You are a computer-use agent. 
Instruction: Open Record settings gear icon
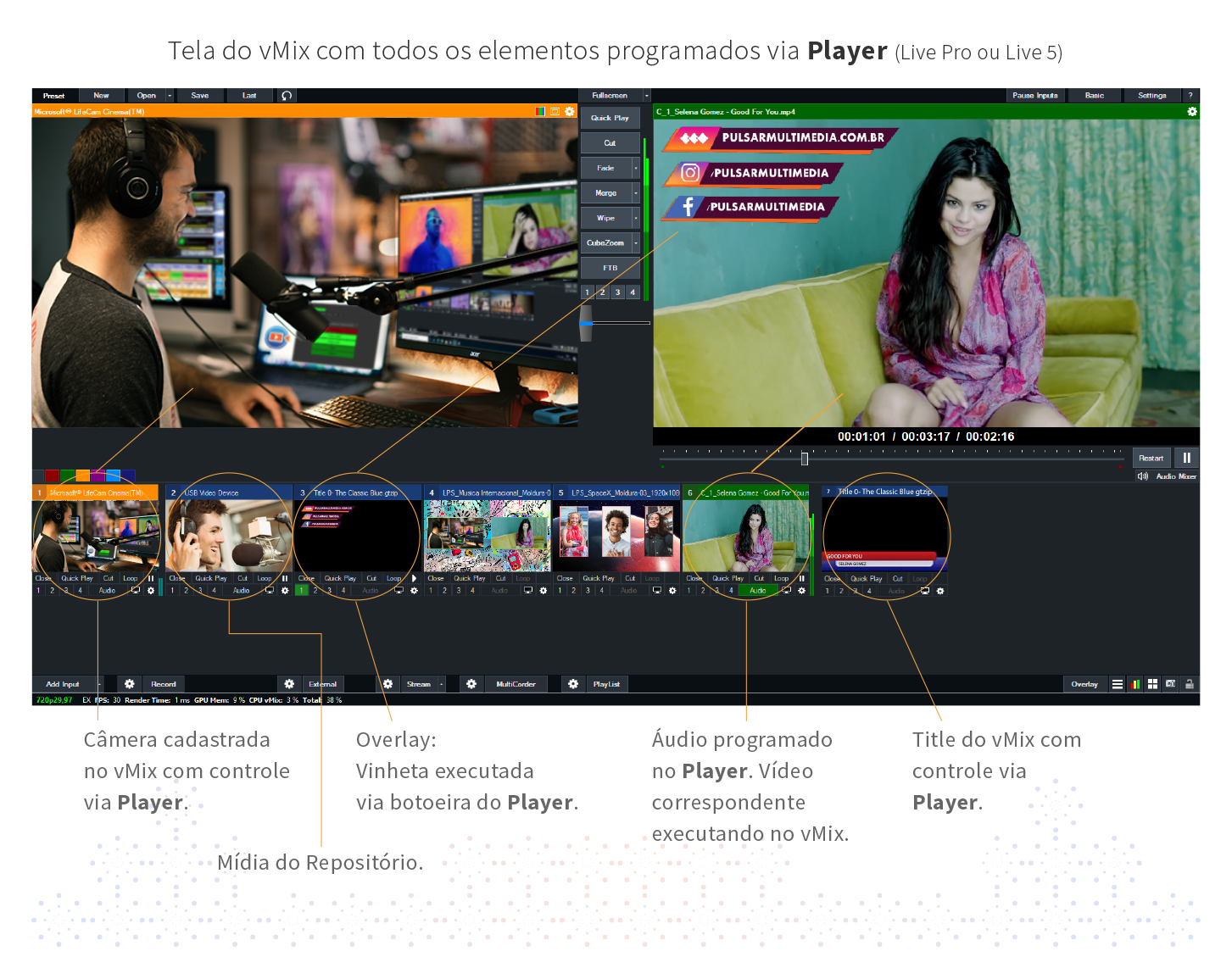pos(130,684)
